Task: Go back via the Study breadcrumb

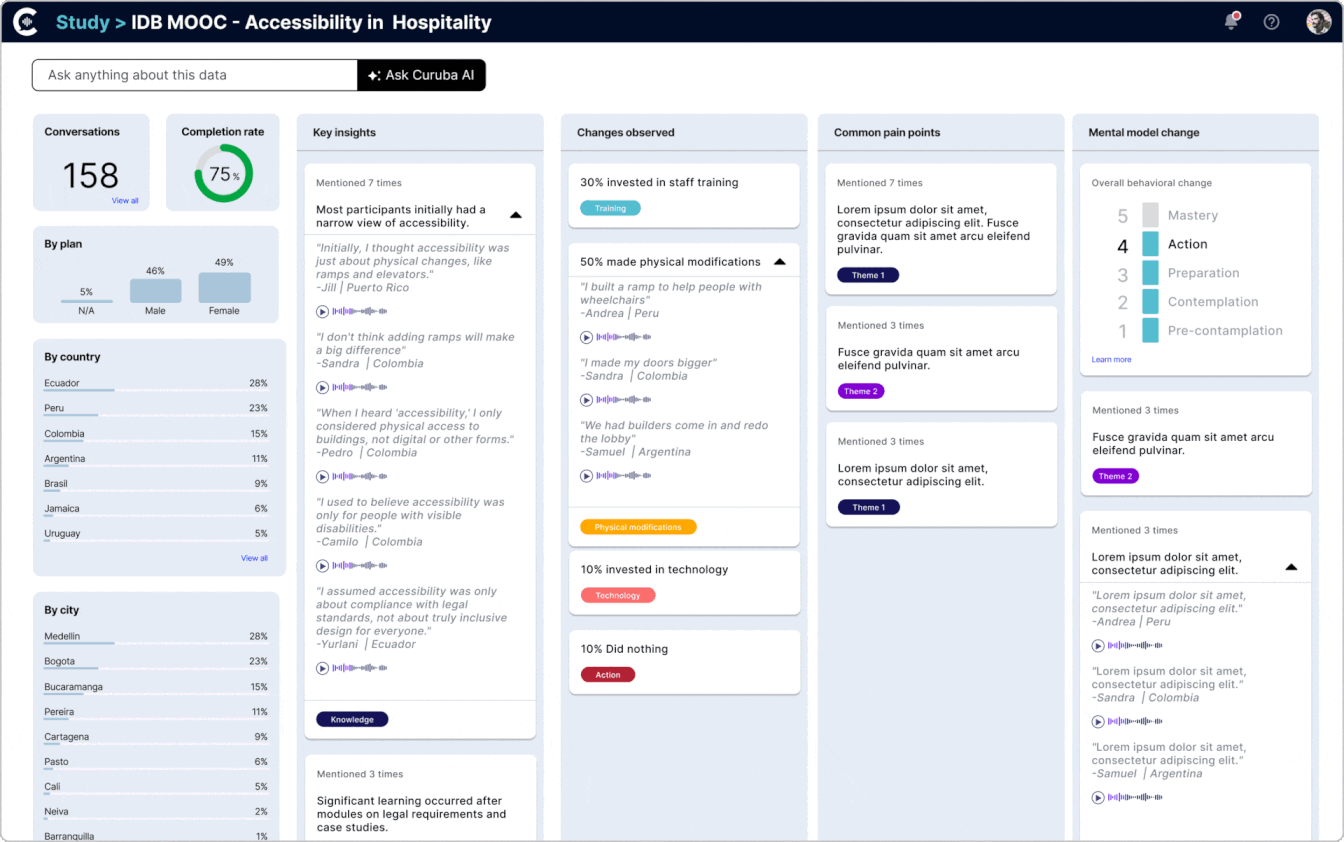Action: click(83, 22)
